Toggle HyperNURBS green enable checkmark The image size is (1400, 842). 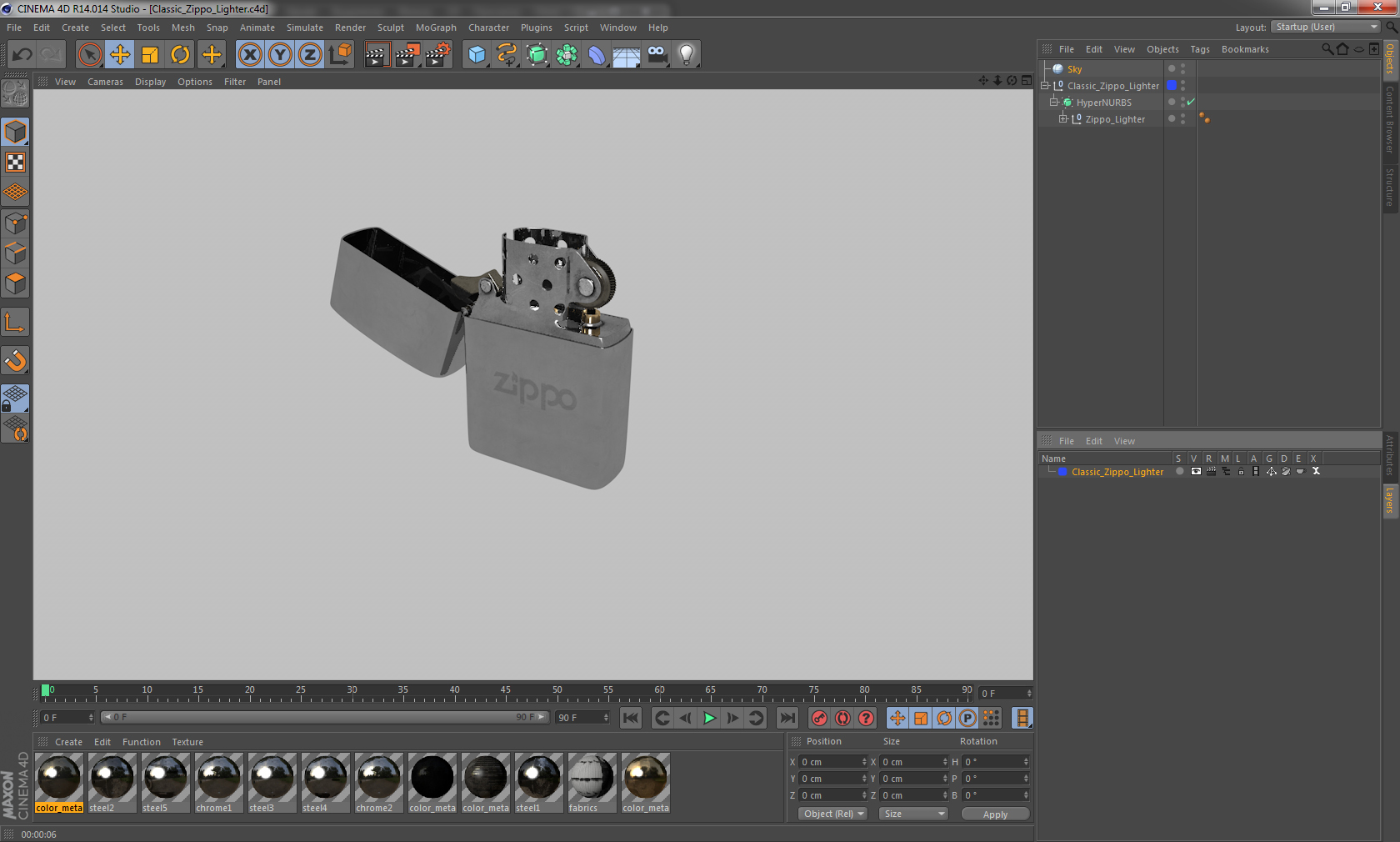point(1191,102)
